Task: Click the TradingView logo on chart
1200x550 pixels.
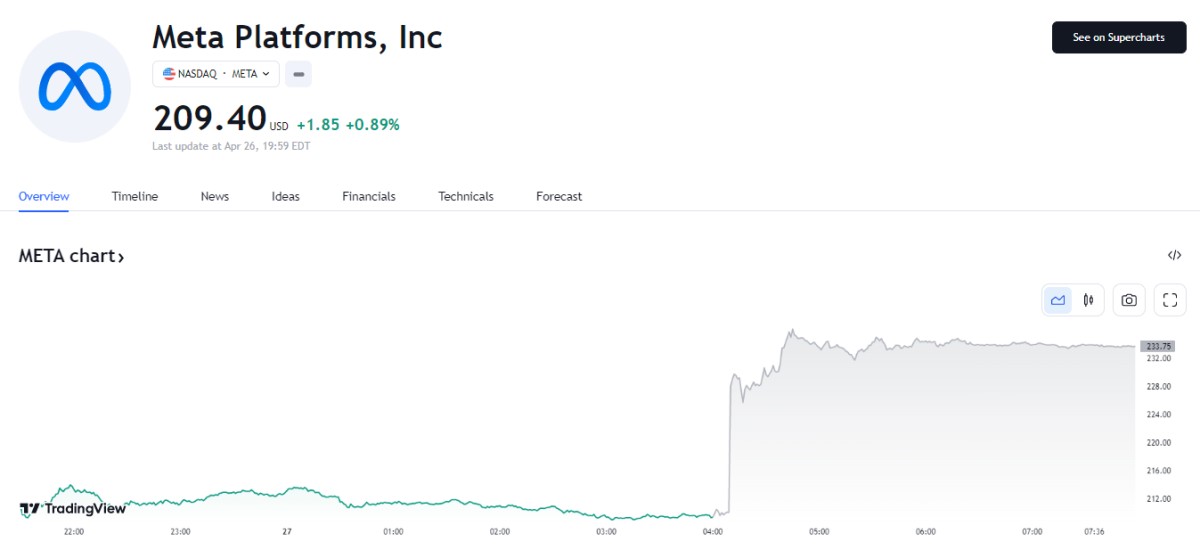Action: (x=73, y=508)
